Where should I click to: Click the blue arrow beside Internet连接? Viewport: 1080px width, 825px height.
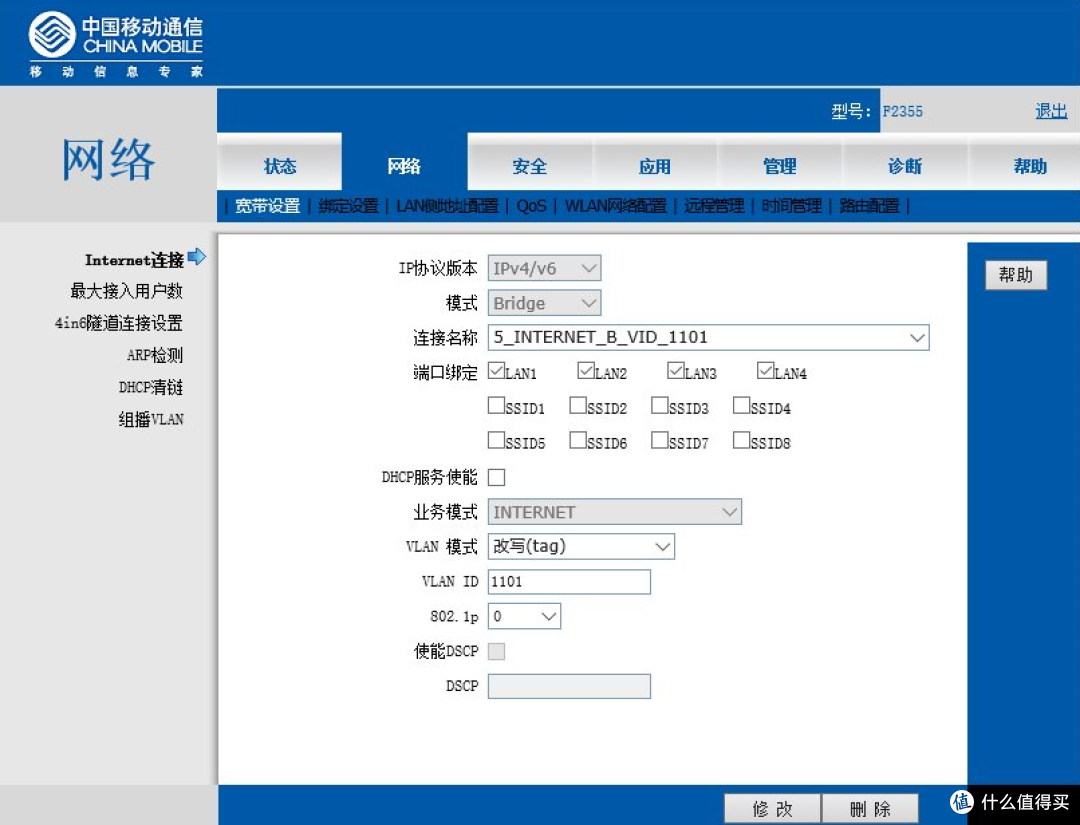[197, 258]
